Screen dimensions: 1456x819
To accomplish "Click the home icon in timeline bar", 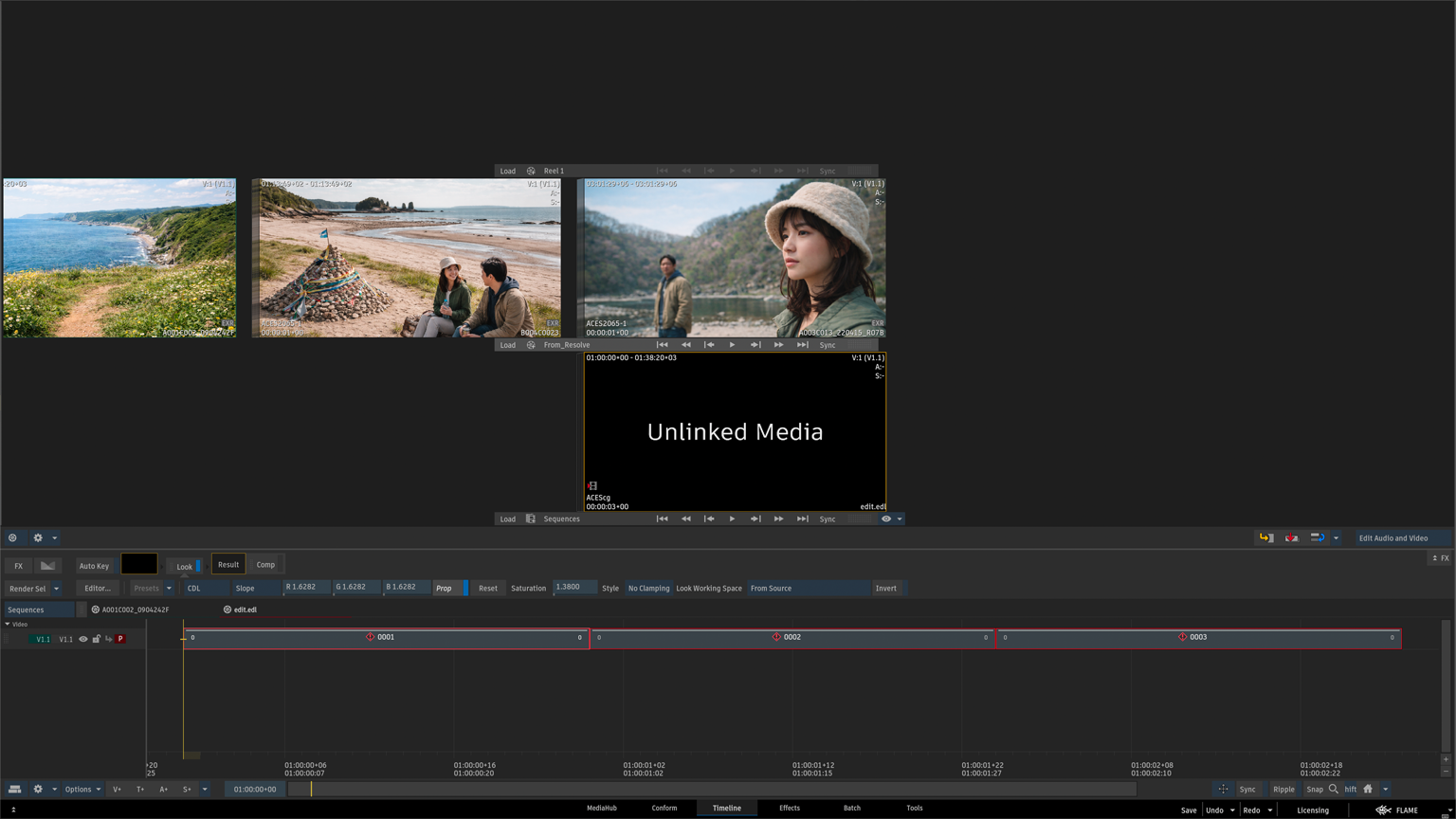I will click(x=1368, y=789).
